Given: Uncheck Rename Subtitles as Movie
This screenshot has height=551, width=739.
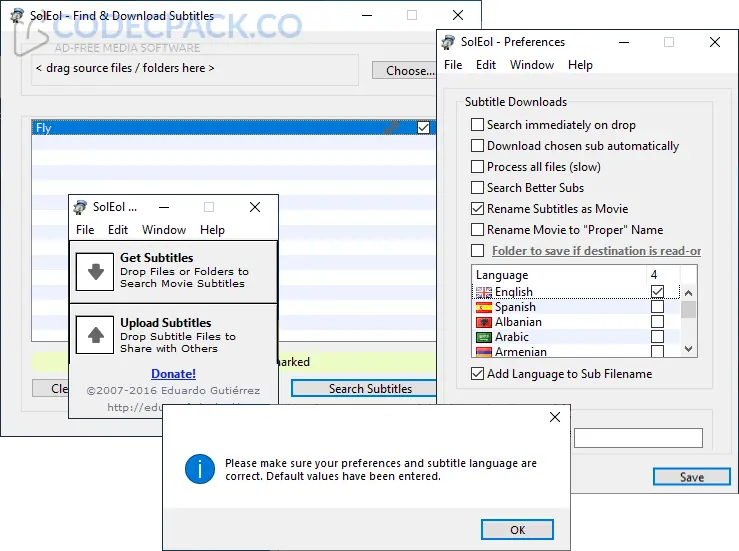Looking at the screenshot, I should 477,208.
